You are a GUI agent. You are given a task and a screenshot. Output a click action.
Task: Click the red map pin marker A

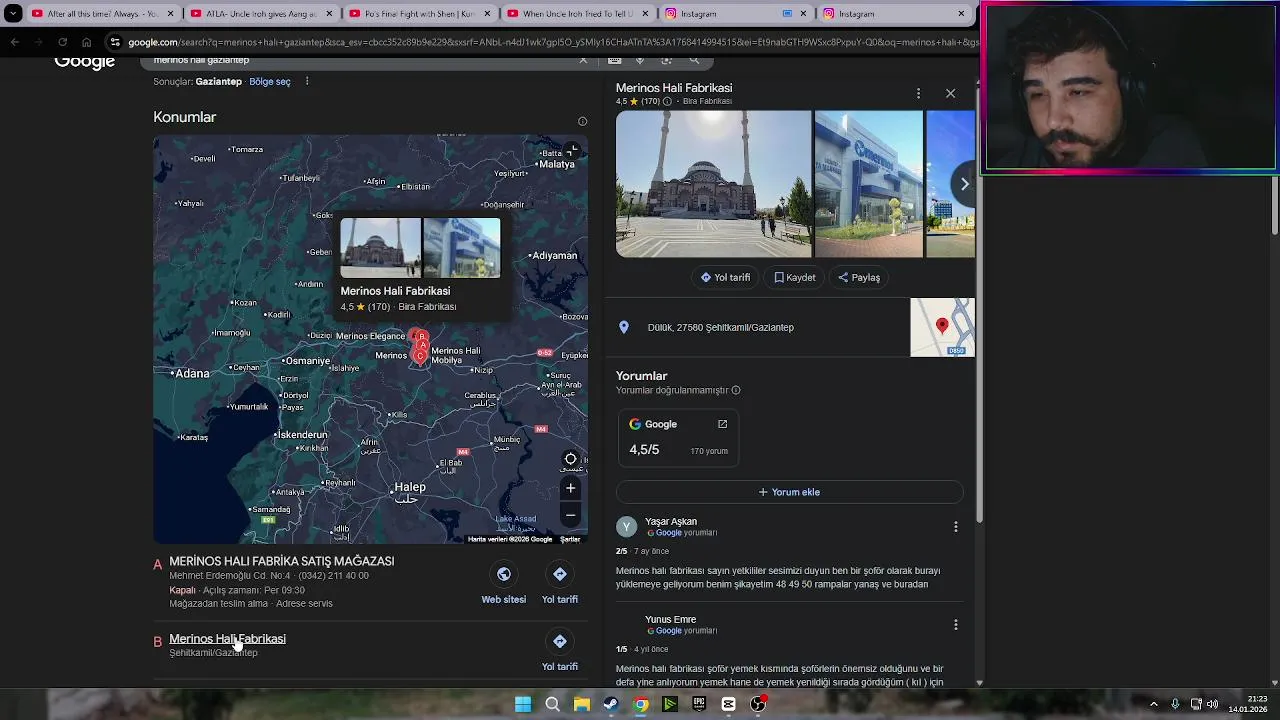point(424,345)
